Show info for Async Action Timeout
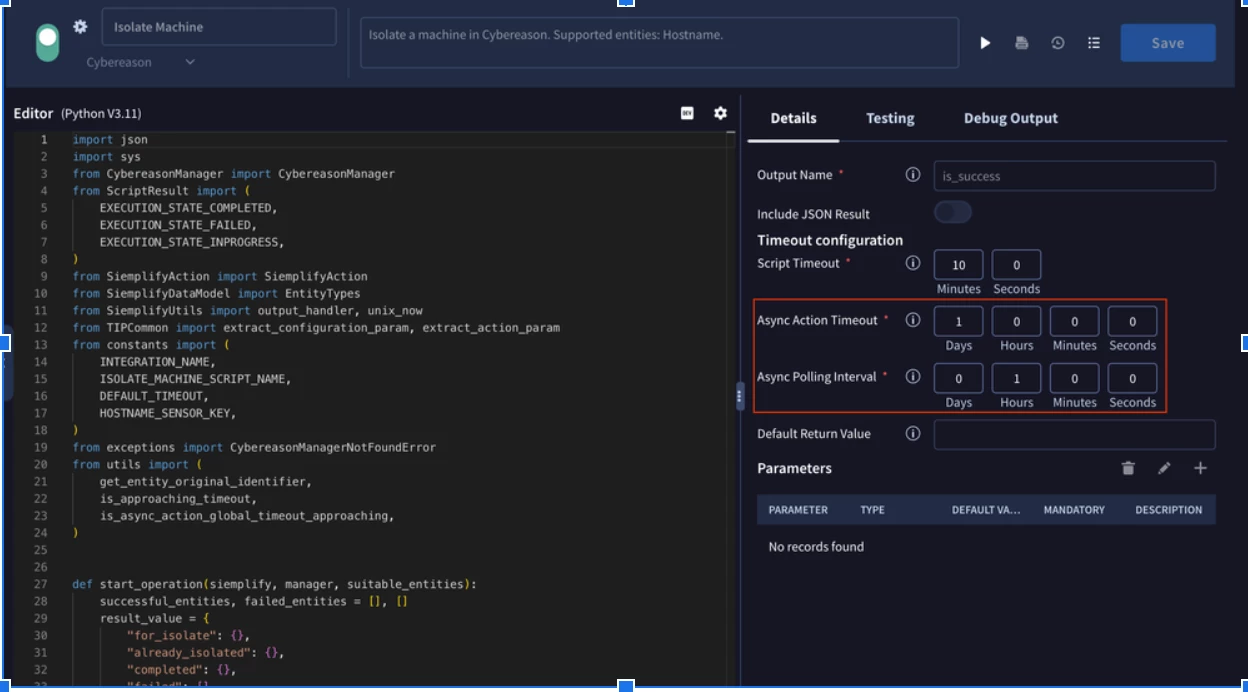The image size is (1248, 692). 912,320
